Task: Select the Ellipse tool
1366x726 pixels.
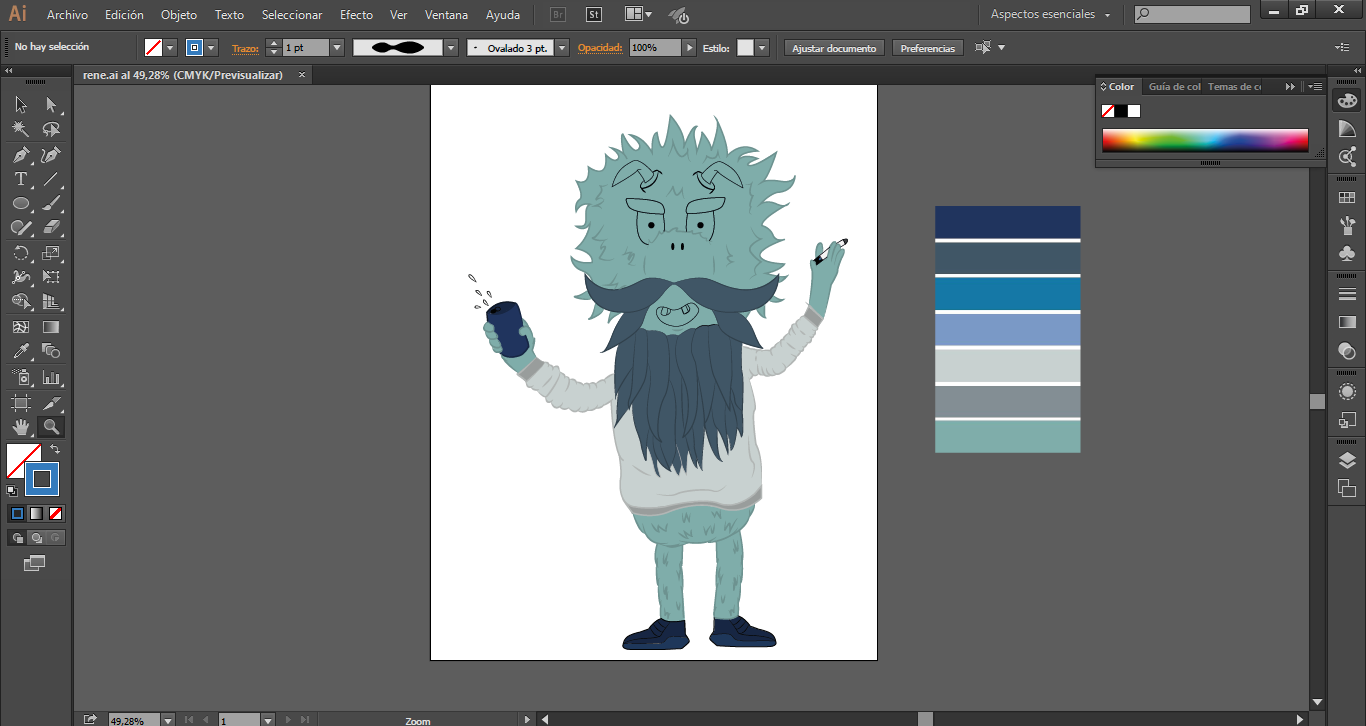Action: pyautogui.click(x=20, y=204)
